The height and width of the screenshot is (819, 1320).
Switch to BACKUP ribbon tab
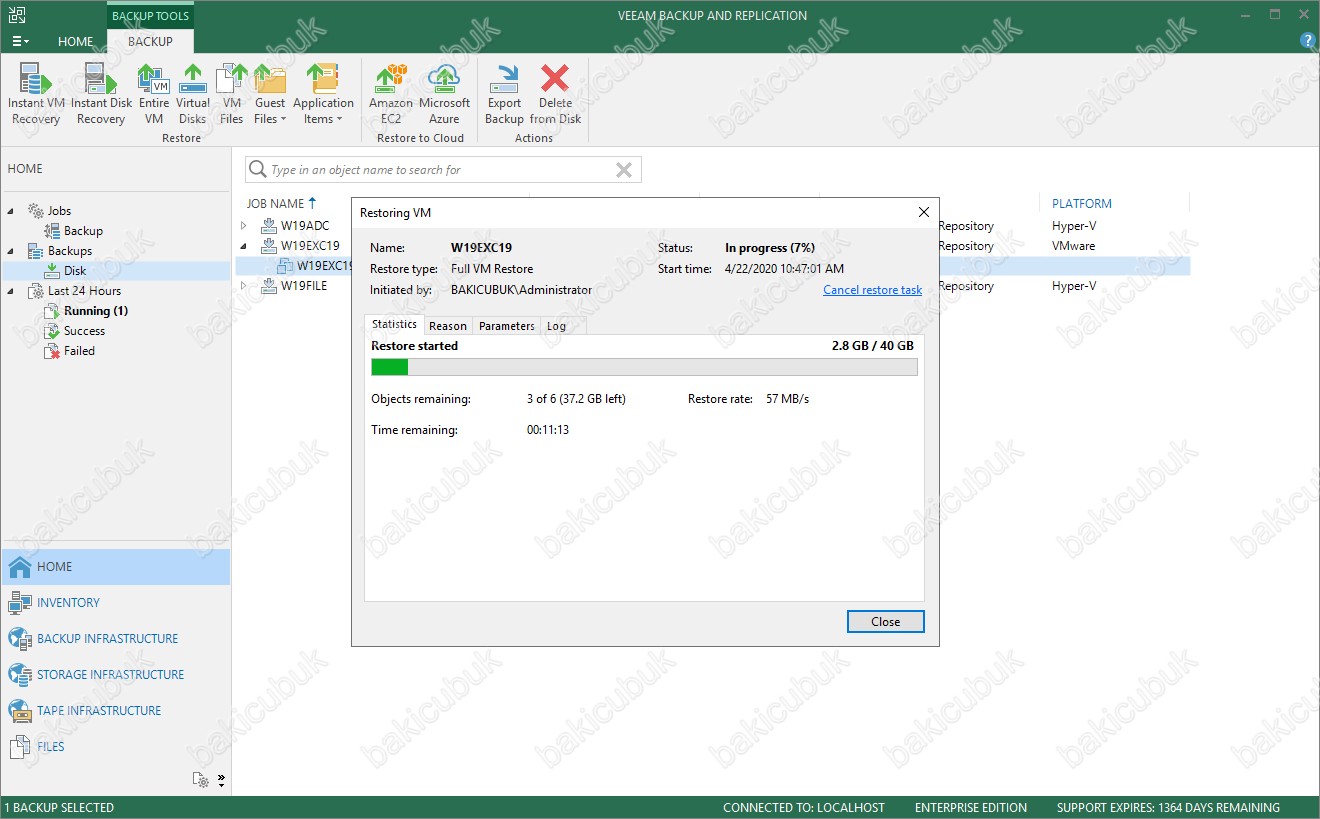coord(150,41)
